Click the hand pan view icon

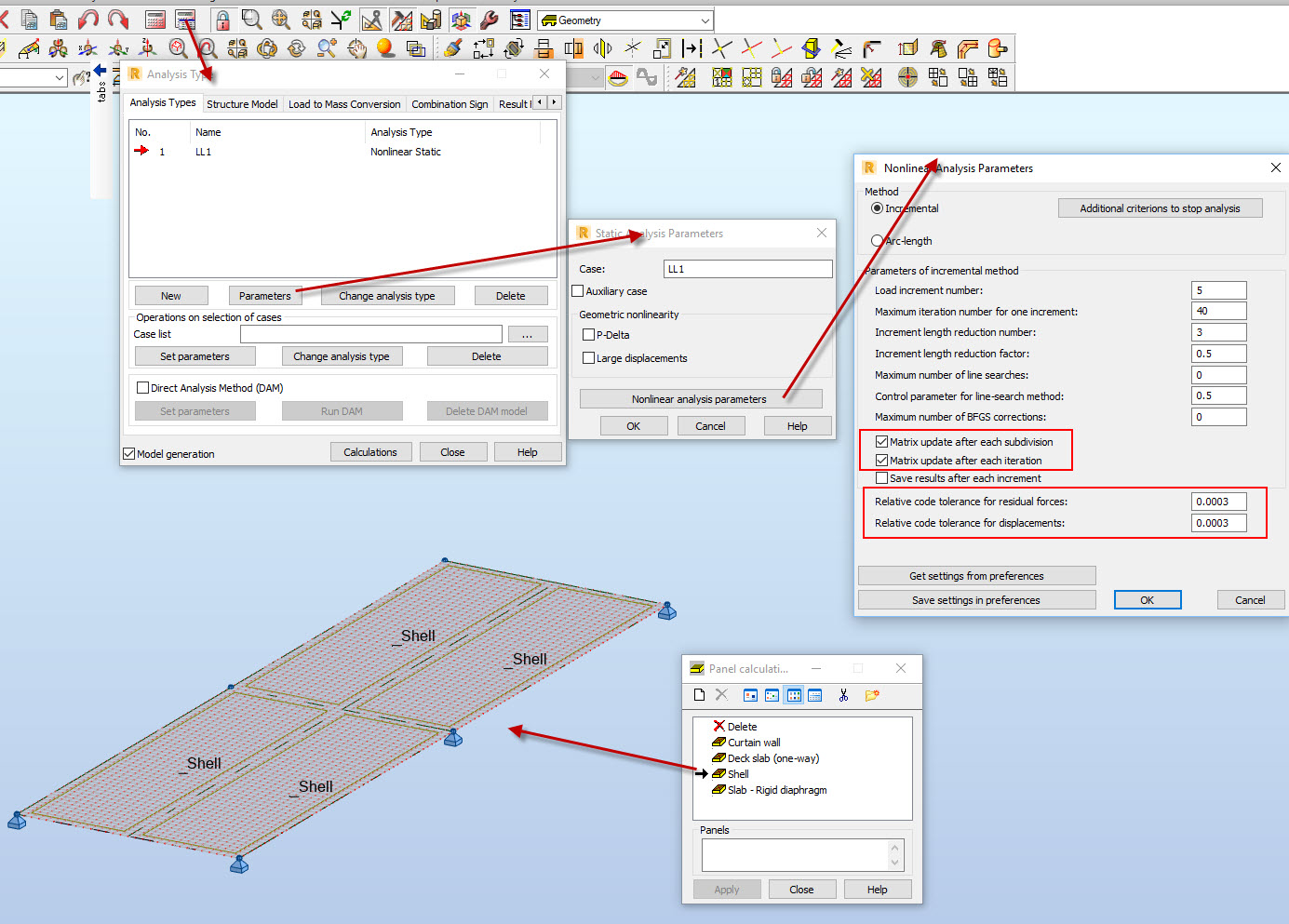356,48
